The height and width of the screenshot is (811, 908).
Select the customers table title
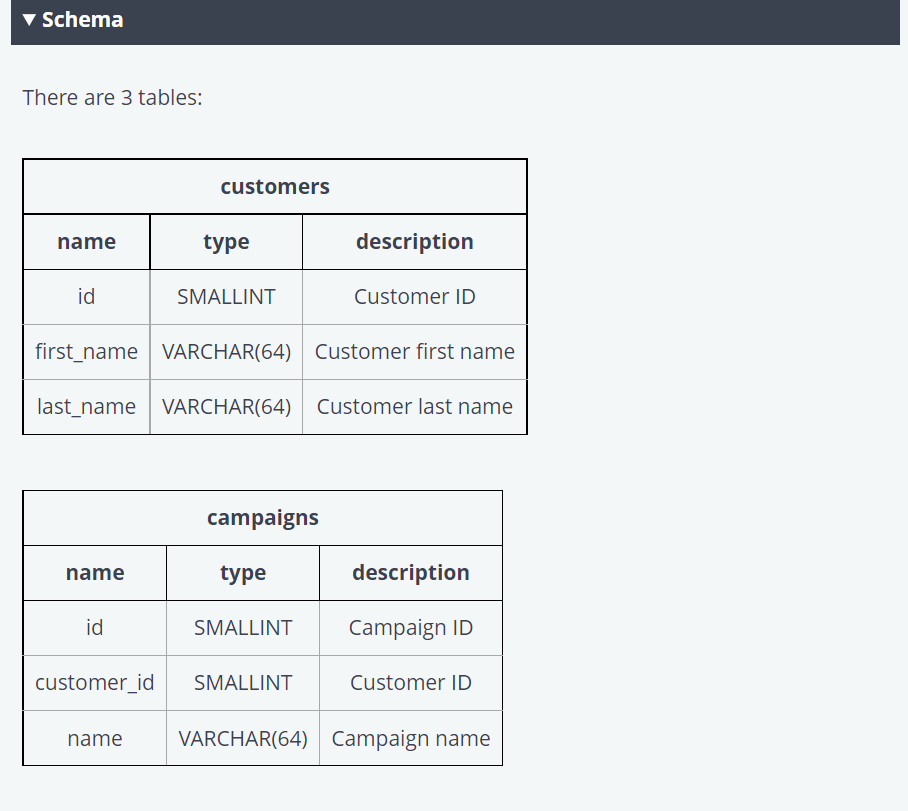(x=275, y=187)
